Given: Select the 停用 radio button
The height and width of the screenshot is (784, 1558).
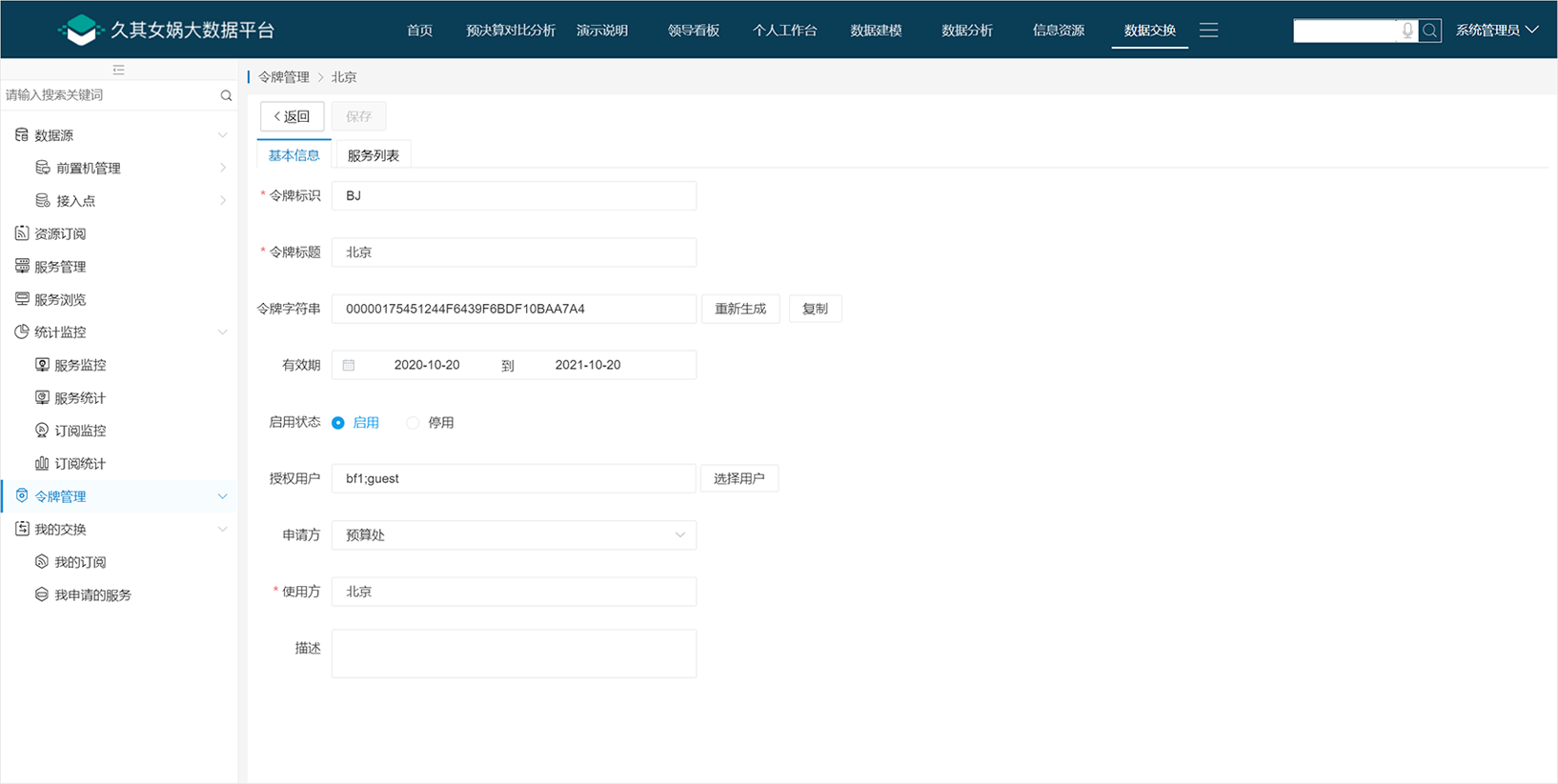Looking at the screenshot, I should (x=413, y=423).
